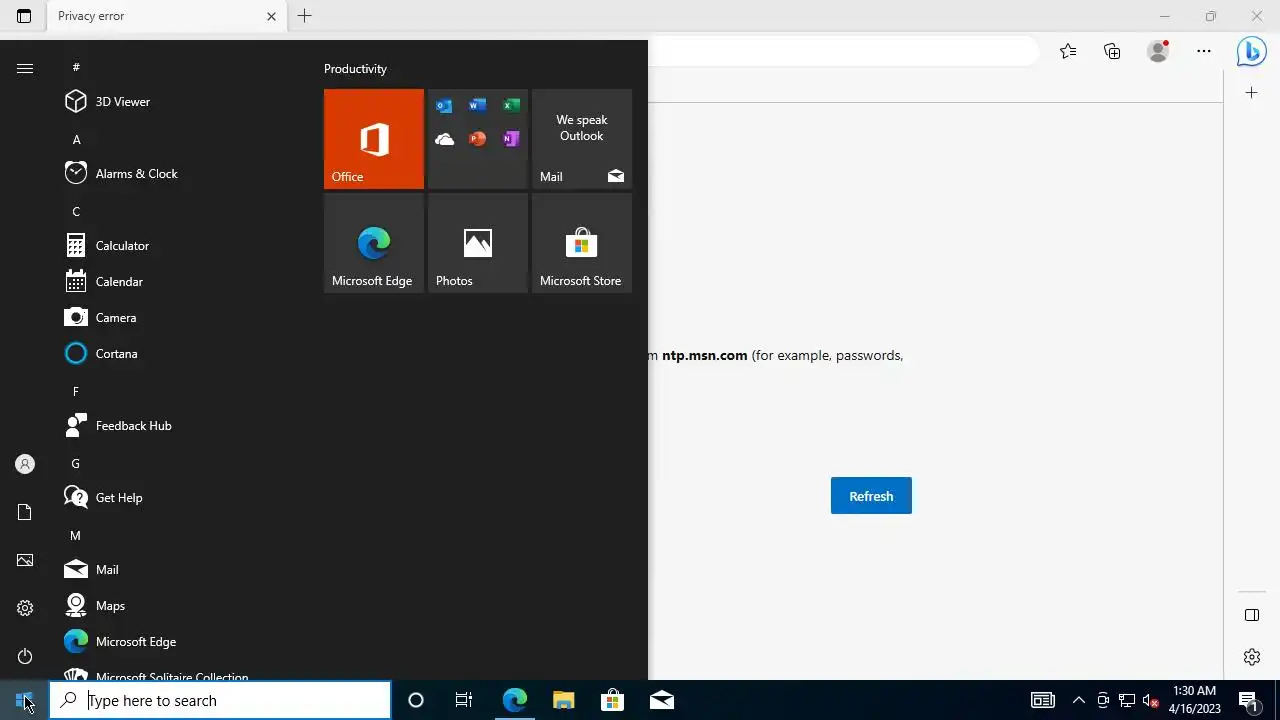This screenshot has width=1280, height=720.
Task: Open Edge tab actions menu
Action: [24, 16]
